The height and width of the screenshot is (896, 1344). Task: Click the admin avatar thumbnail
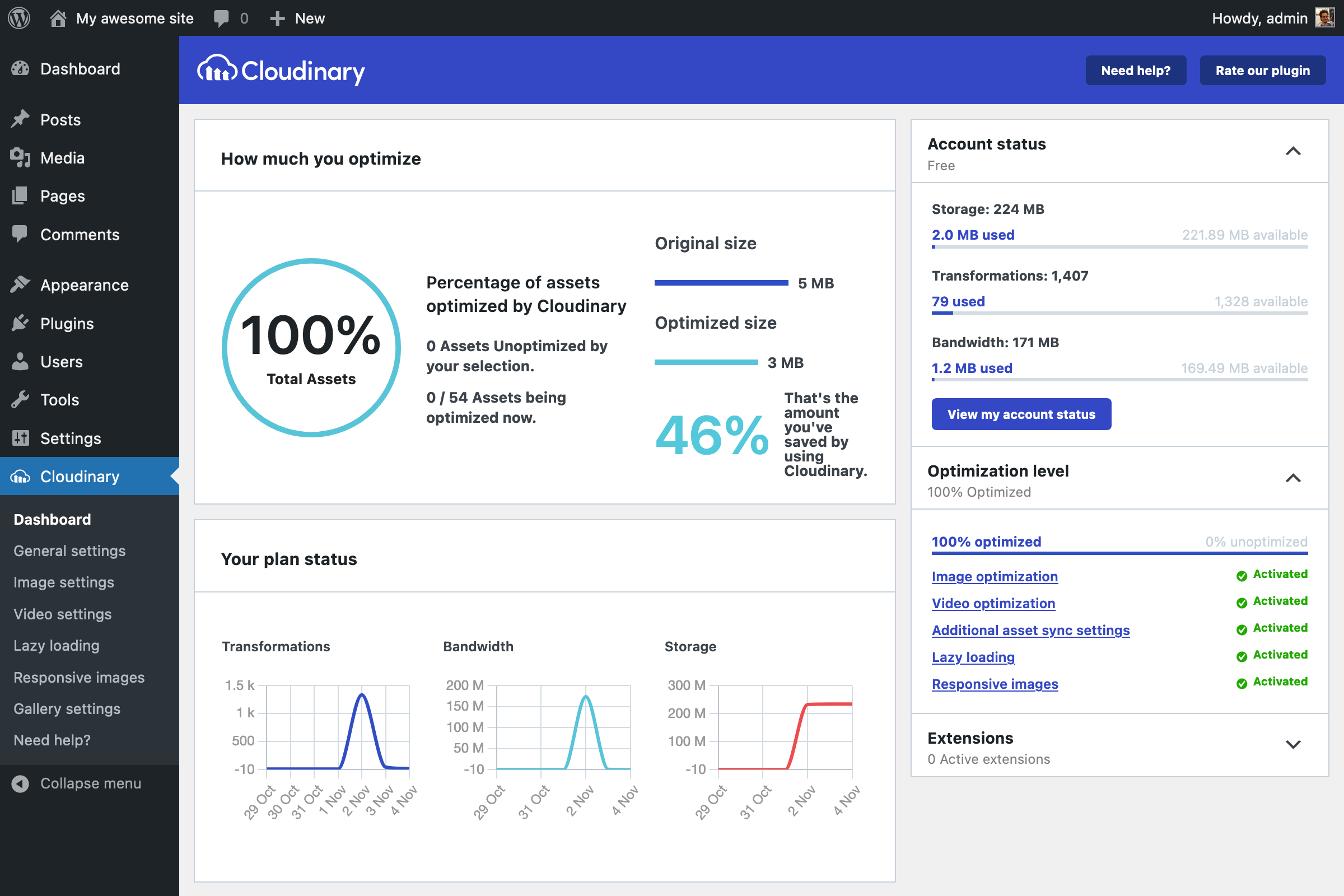point(1326,18)
